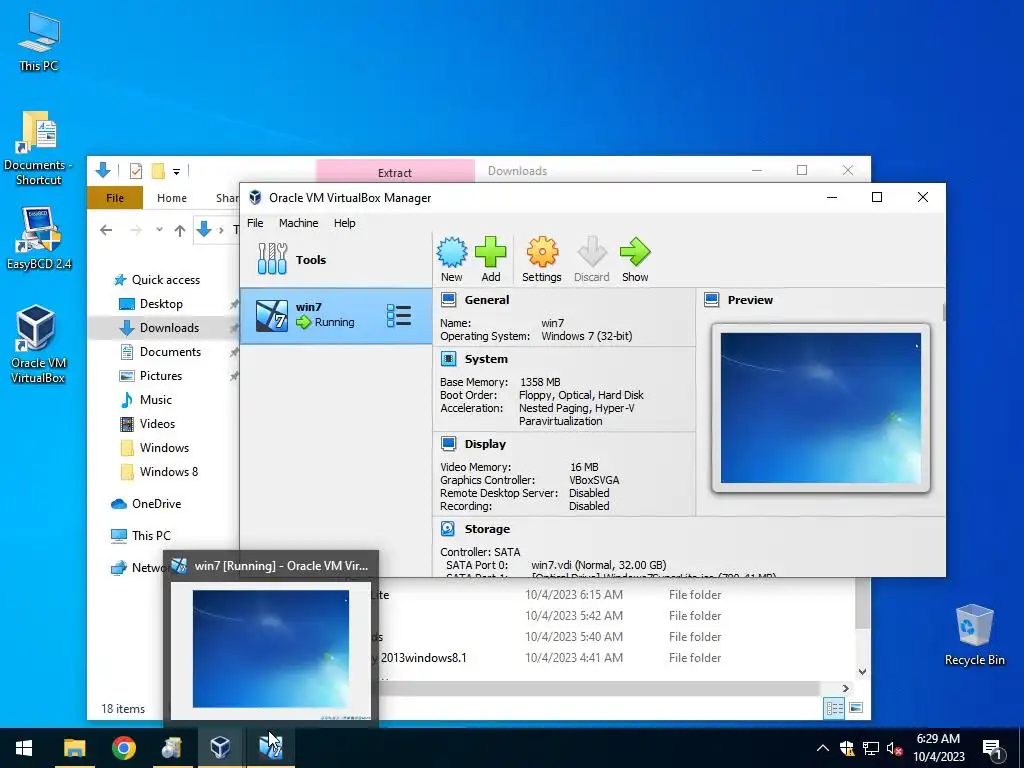This screenshot has width=1024, height=768.
Task: Expand recent locations dropdown in Explorer
Action: 159,230
